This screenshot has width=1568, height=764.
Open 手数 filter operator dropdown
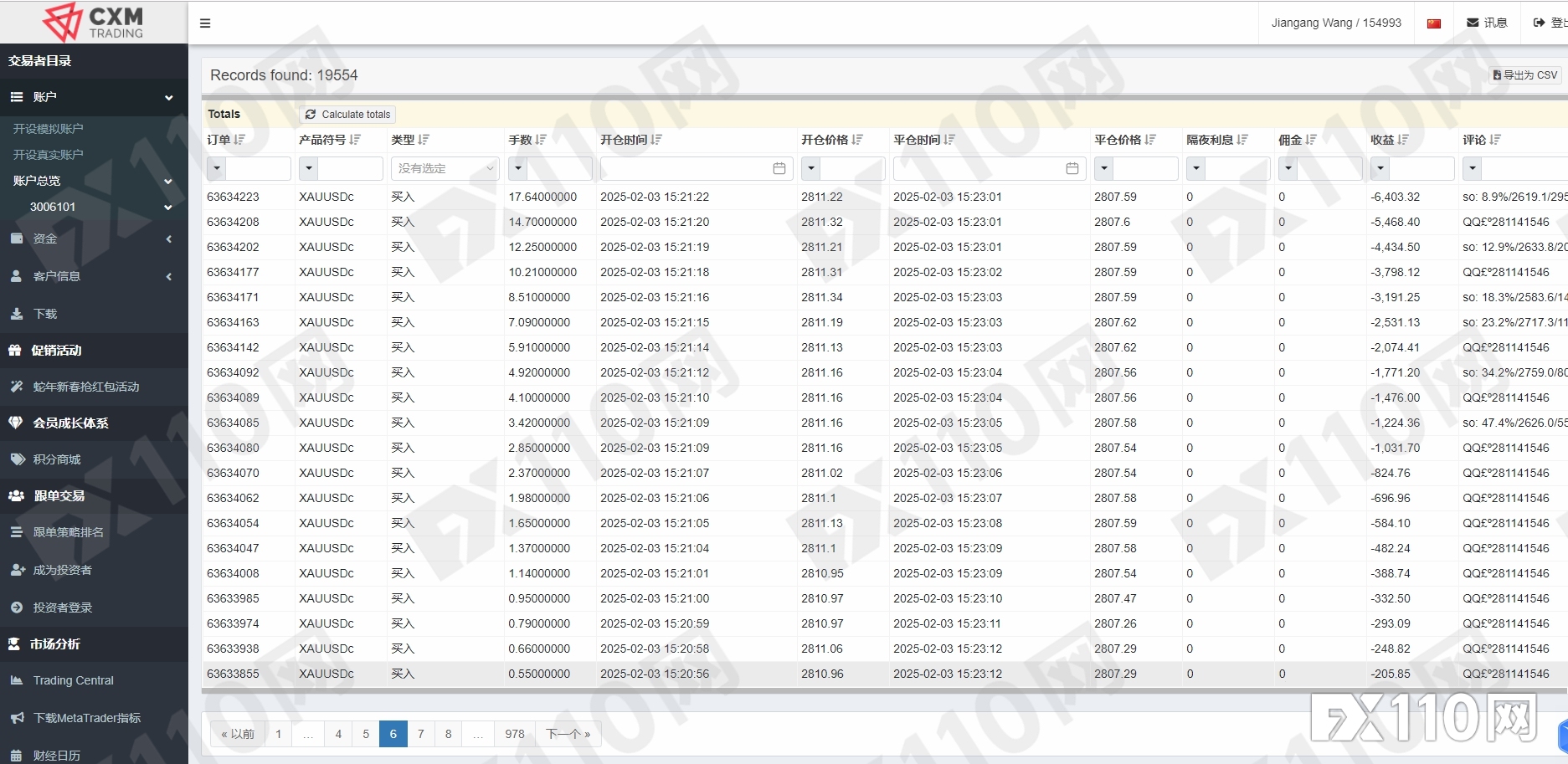518,168
